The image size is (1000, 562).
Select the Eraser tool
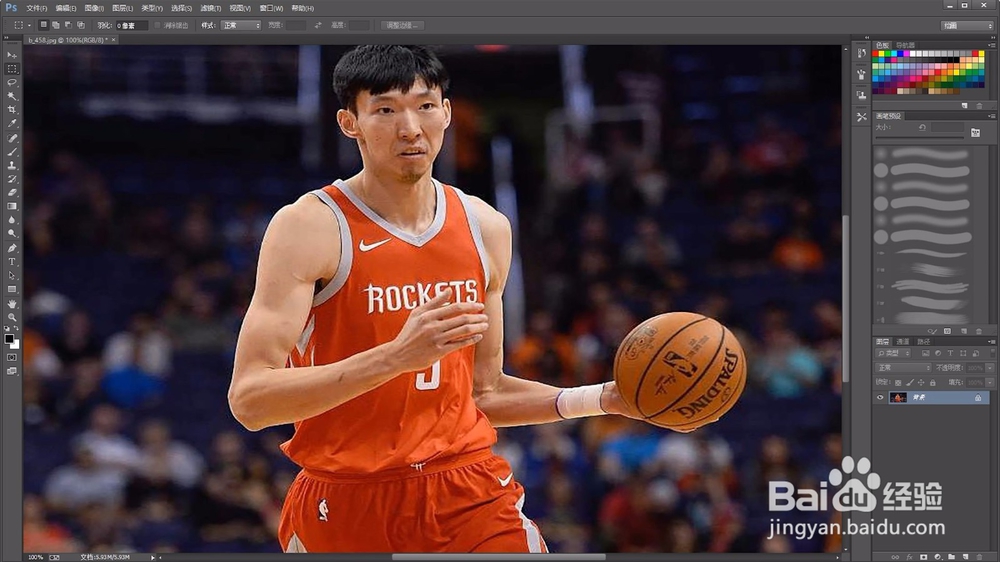[x=11, y=193]
